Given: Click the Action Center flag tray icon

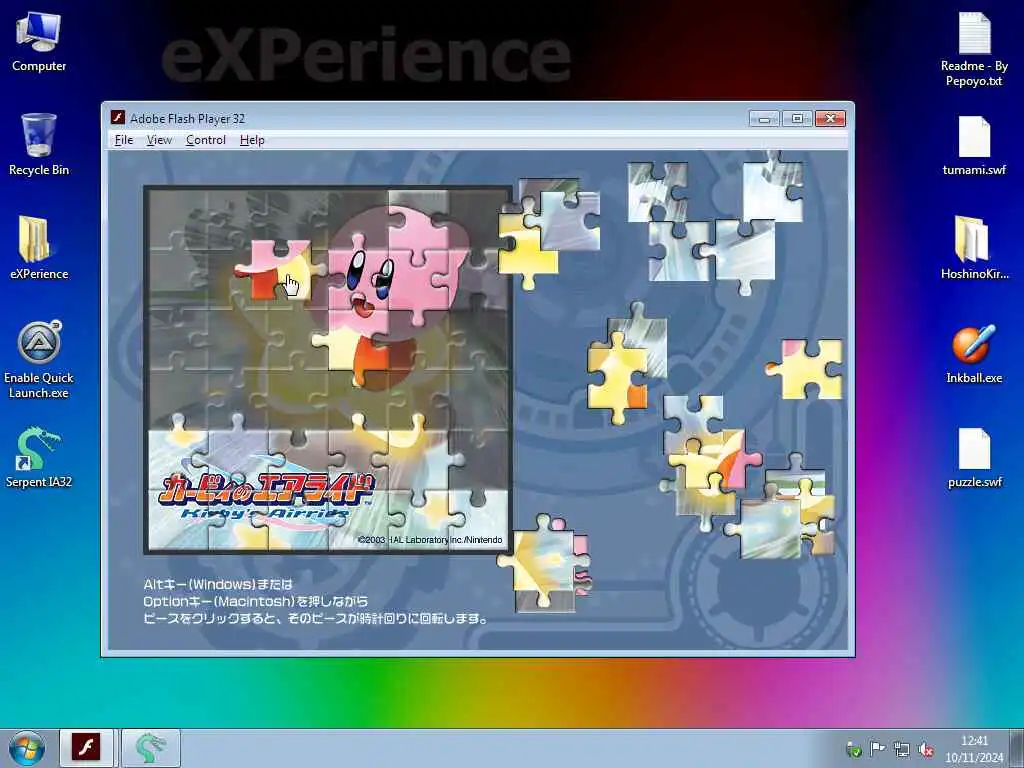Looking at the screenshot, I should click(x=877, y=748).
